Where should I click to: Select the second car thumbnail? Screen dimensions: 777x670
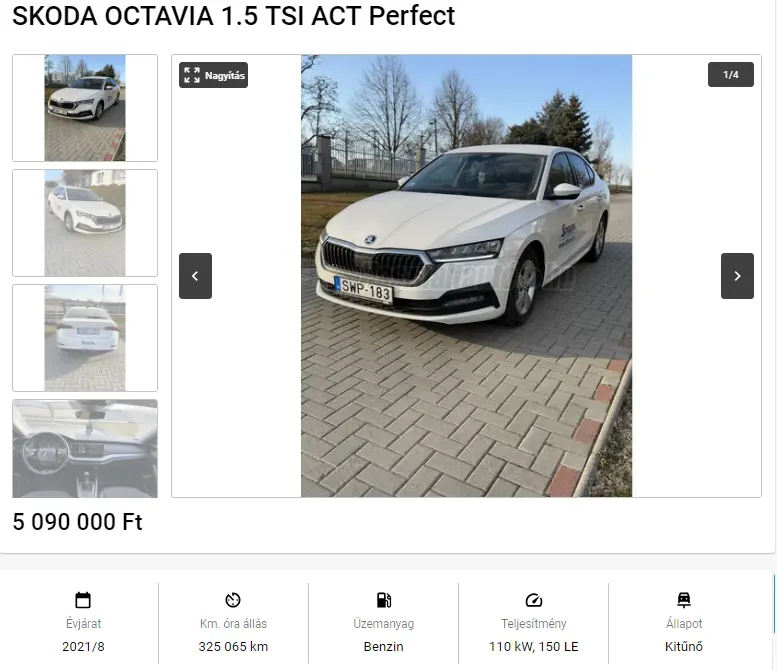click(85, 223)
